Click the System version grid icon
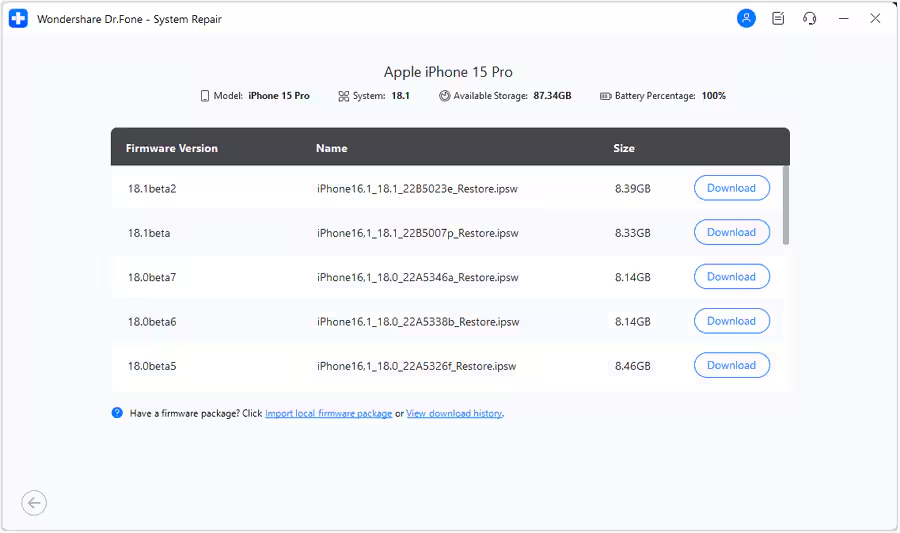Screen dimensions: 900x533 pos(343,96)
